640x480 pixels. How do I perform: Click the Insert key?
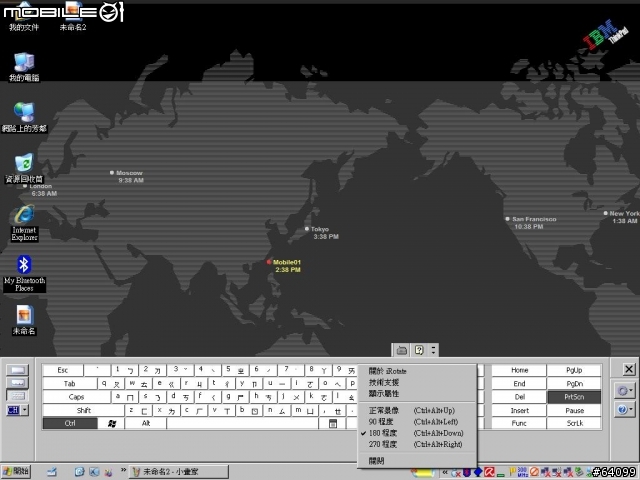pos(519,410)
